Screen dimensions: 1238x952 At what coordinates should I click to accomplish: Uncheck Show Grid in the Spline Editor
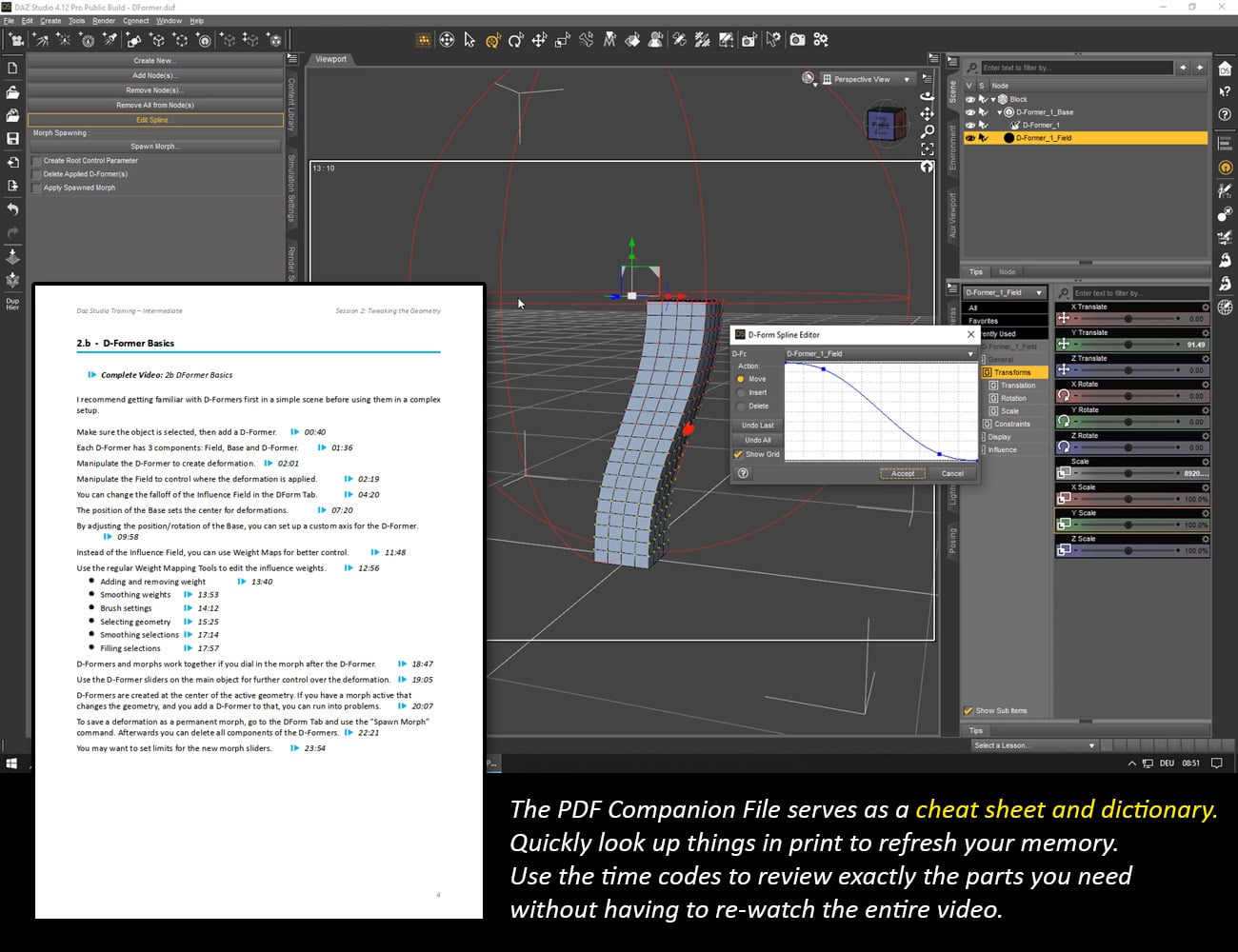(740, 454)
